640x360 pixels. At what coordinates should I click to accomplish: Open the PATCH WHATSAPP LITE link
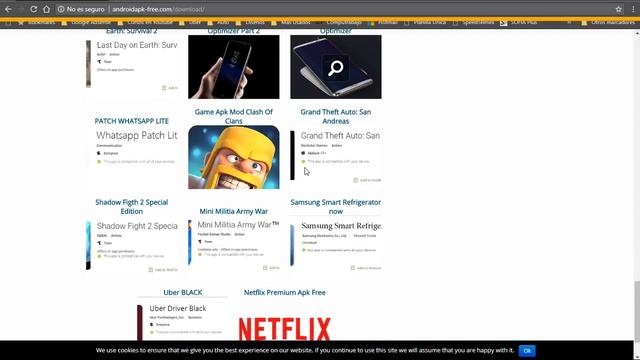click(131, 121)
